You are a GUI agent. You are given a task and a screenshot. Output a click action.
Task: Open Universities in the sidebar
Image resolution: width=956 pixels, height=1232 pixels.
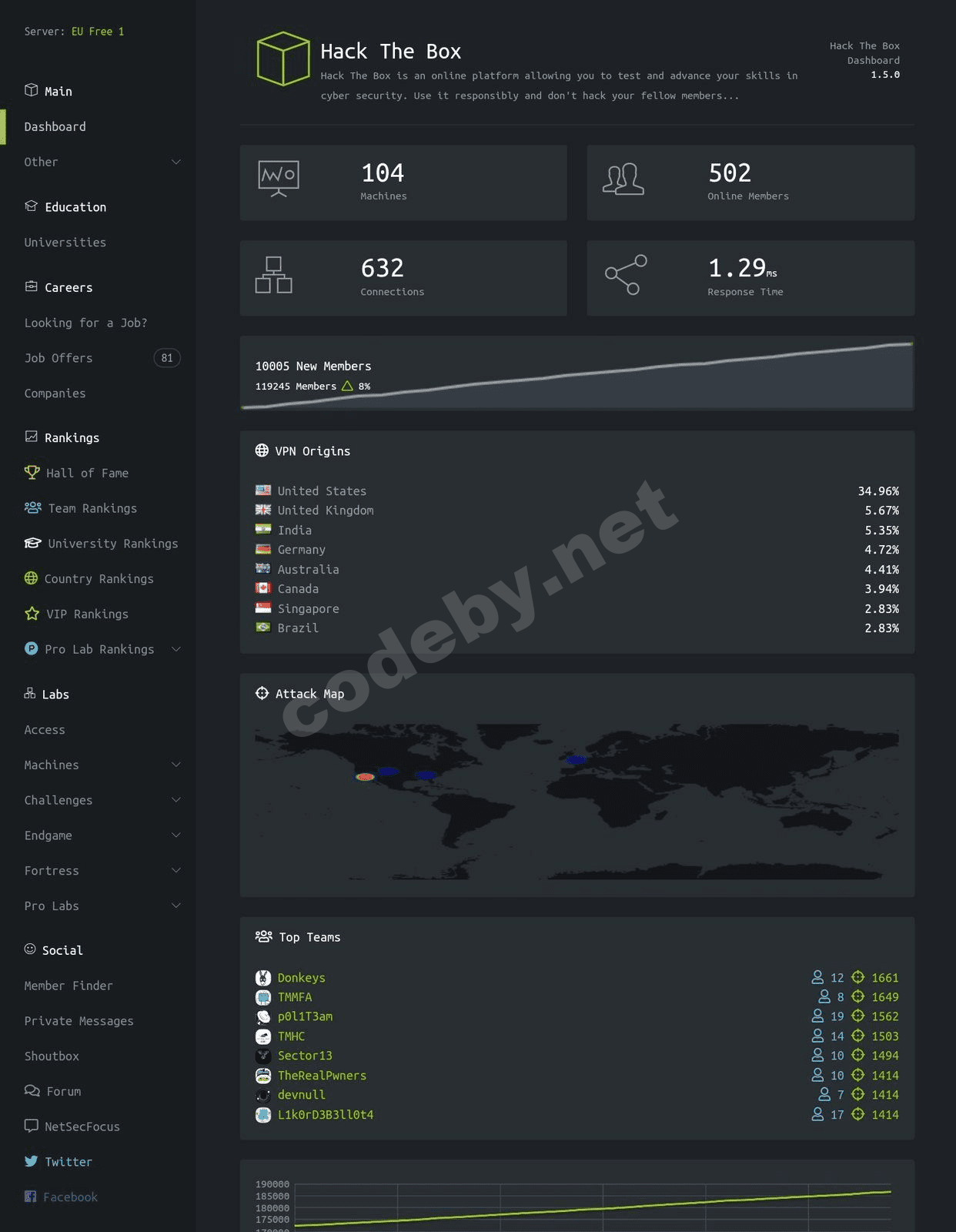click(65, 242)
